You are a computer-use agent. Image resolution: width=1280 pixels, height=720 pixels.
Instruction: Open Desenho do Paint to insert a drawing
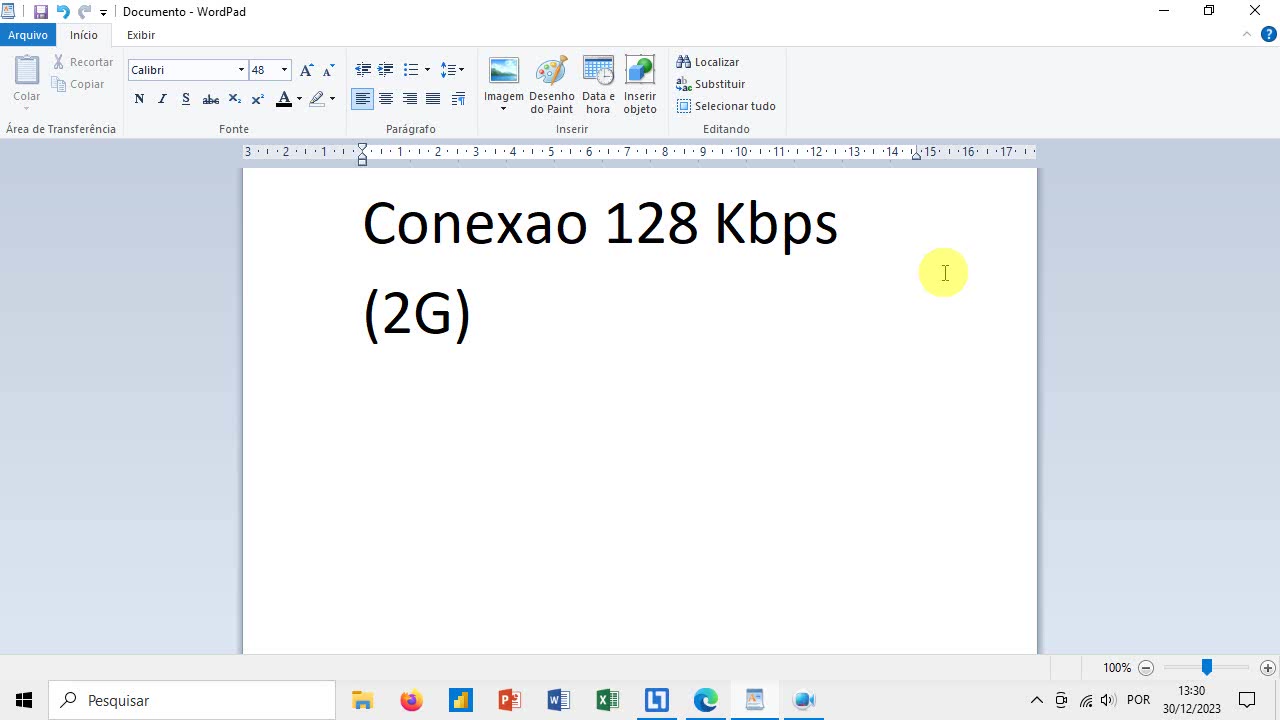(x=551, y=84)
